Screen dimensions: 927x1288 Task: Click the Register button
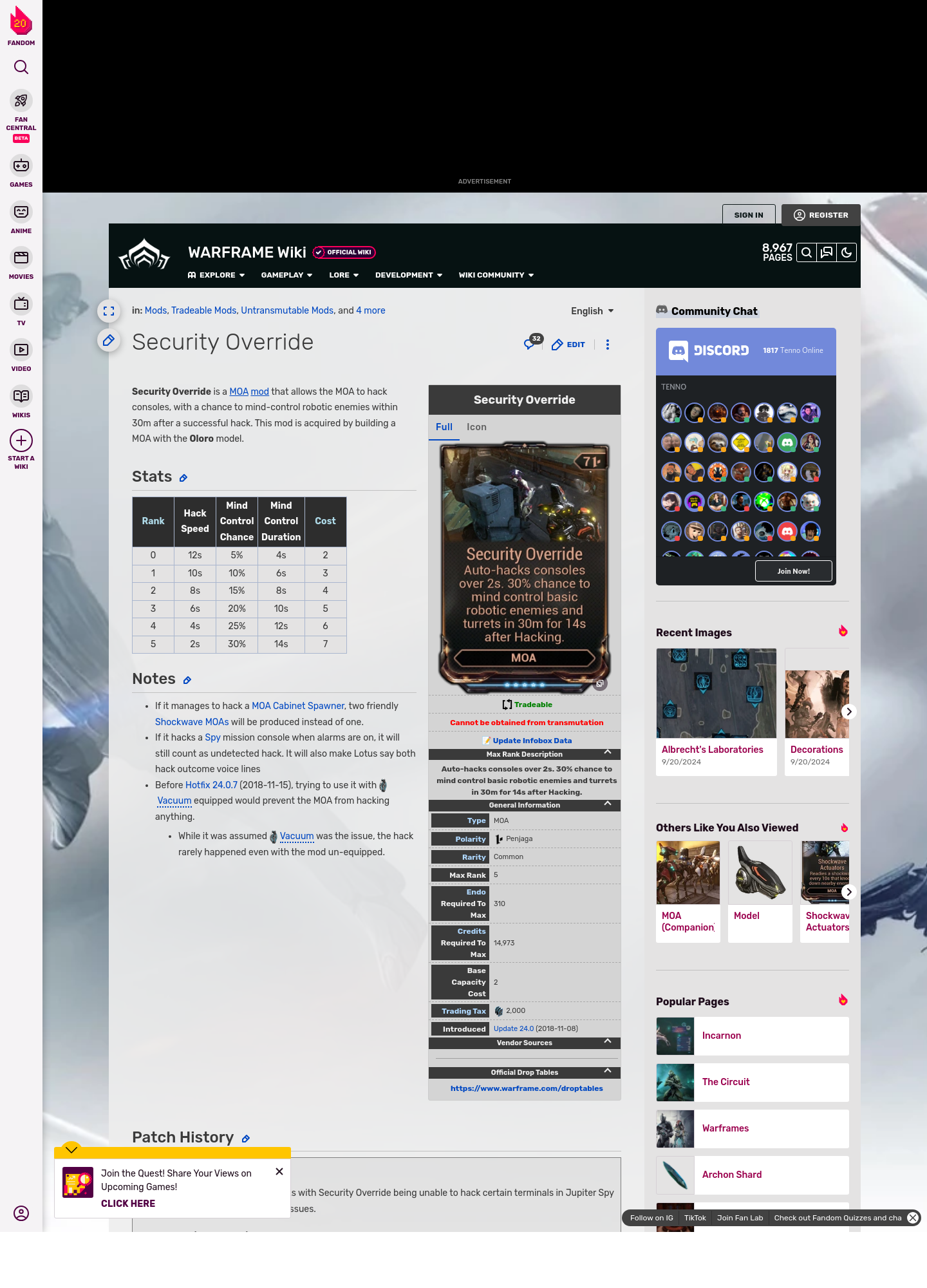pos(821,215)
